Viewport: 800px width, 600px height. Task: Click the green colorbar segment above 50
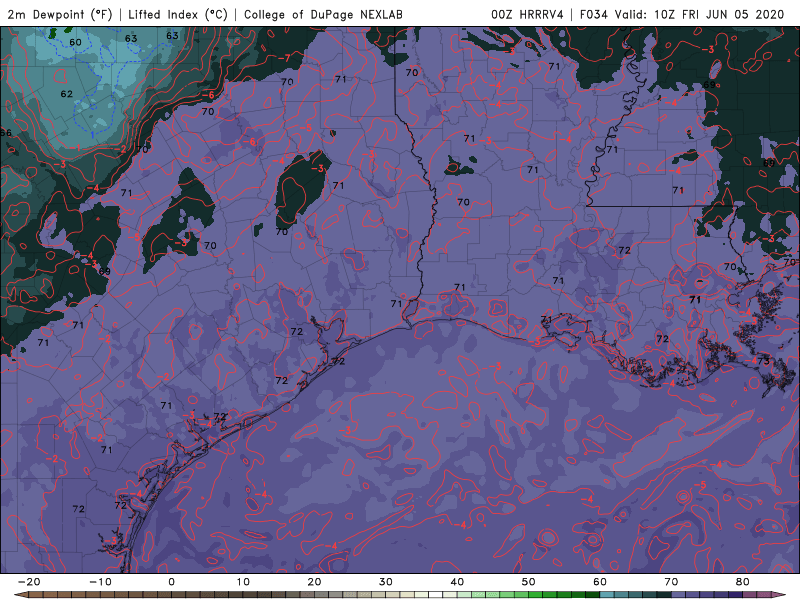(x=536, y=595)
